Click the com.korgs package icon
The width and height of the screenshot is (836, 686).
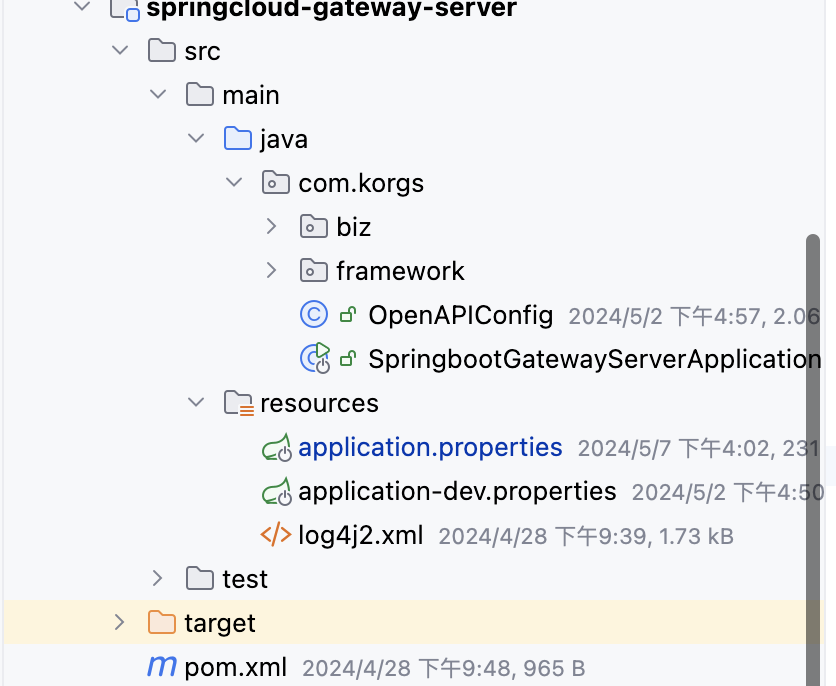[274, 182]
